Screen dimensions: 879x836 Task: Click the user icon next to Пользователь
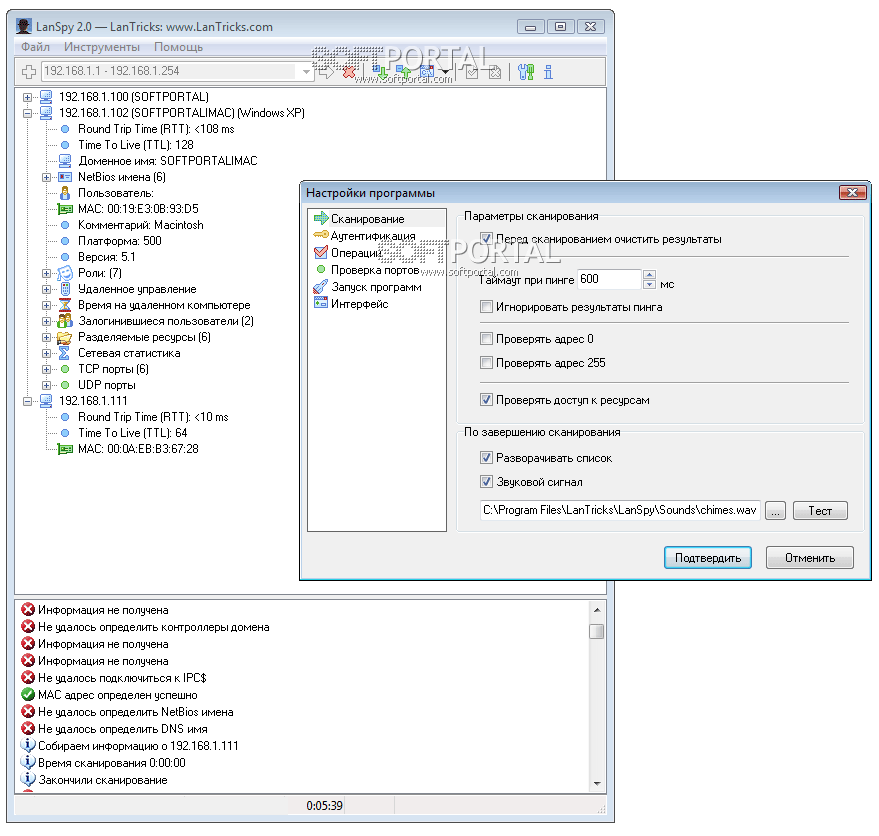pyautogui.click(x=65, y=193)
